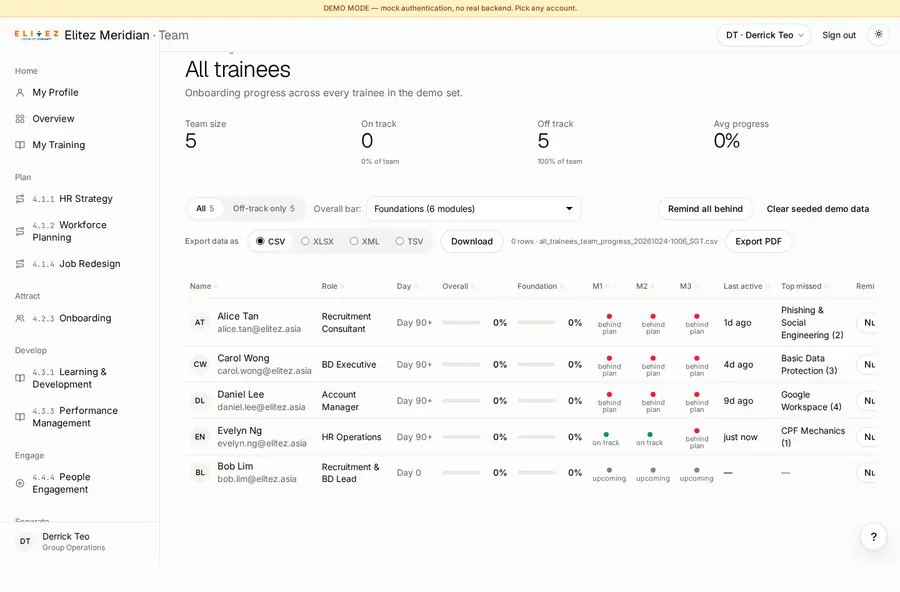Click the Export PDF button
The width and height of the screenshot is (900, 592).
pyautogui.click(x=758, y=242)
